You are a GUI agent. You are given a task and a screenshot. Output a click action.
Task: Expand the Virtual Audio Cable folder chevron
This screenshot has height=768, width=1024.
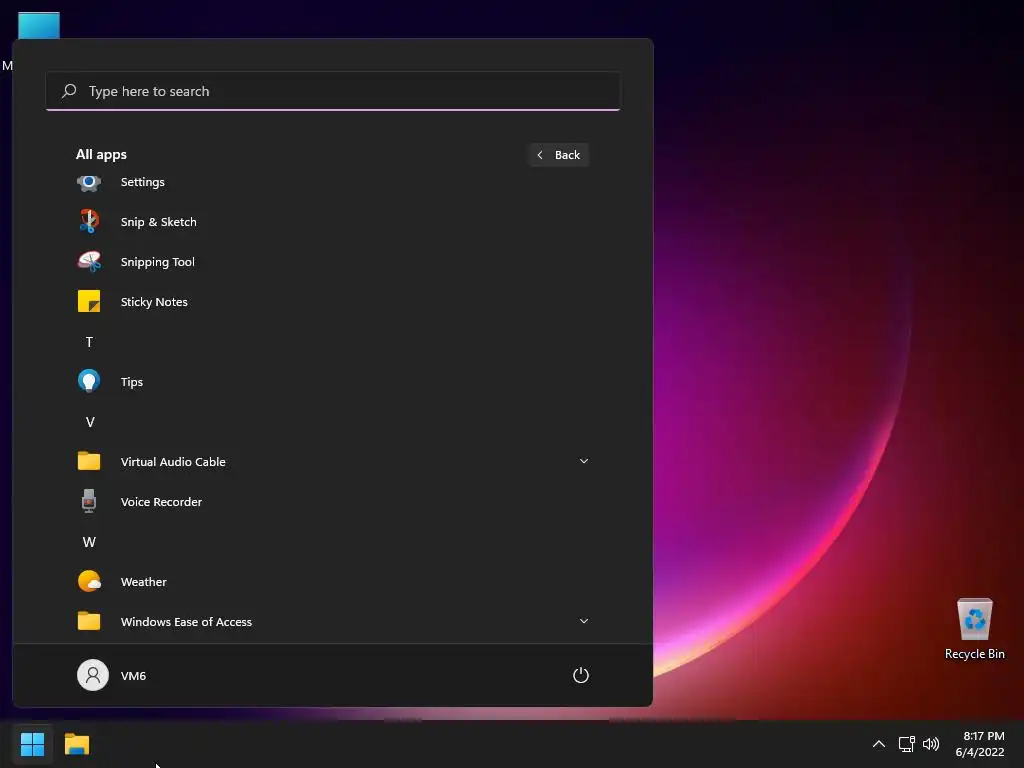(x=584, y=461)
